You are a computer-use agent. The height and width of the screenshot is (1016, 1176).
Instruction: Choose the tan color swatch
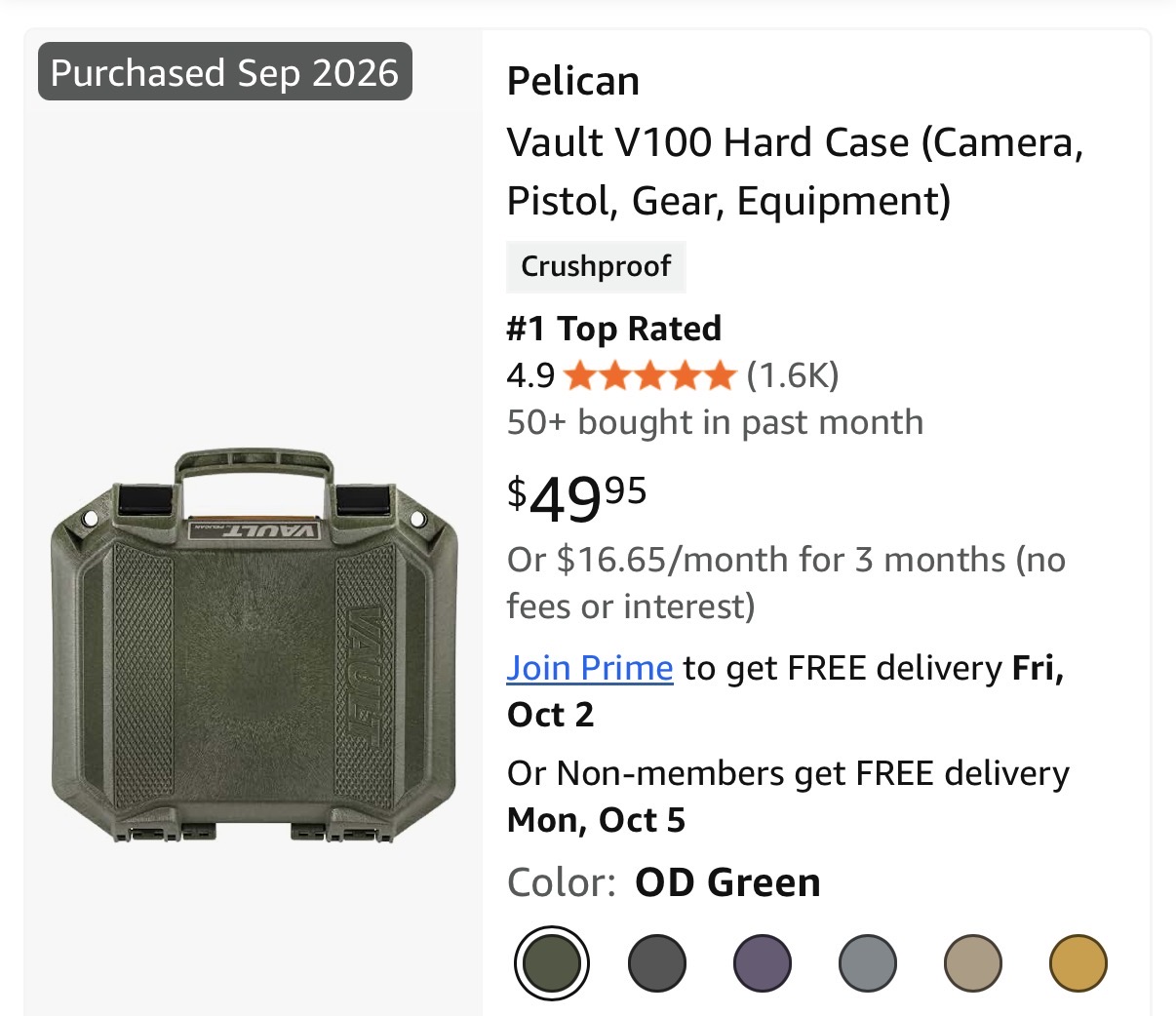[x=973, y=963]
